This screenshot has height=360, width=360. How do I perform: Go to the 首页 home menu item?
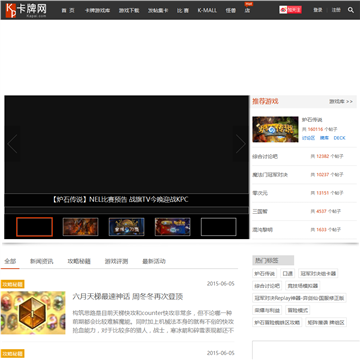pyautogui.click(x=68, y=10)
